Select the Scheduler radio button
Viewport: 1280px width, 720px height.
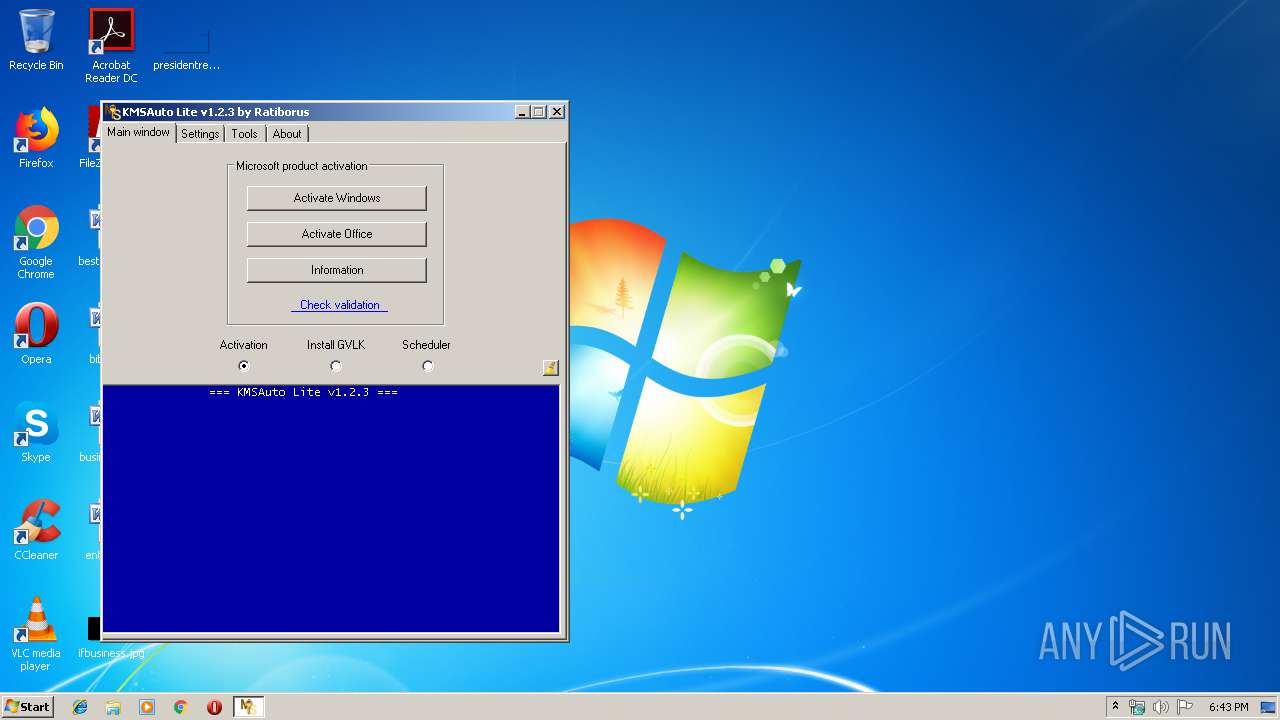(x=428, y=366)
